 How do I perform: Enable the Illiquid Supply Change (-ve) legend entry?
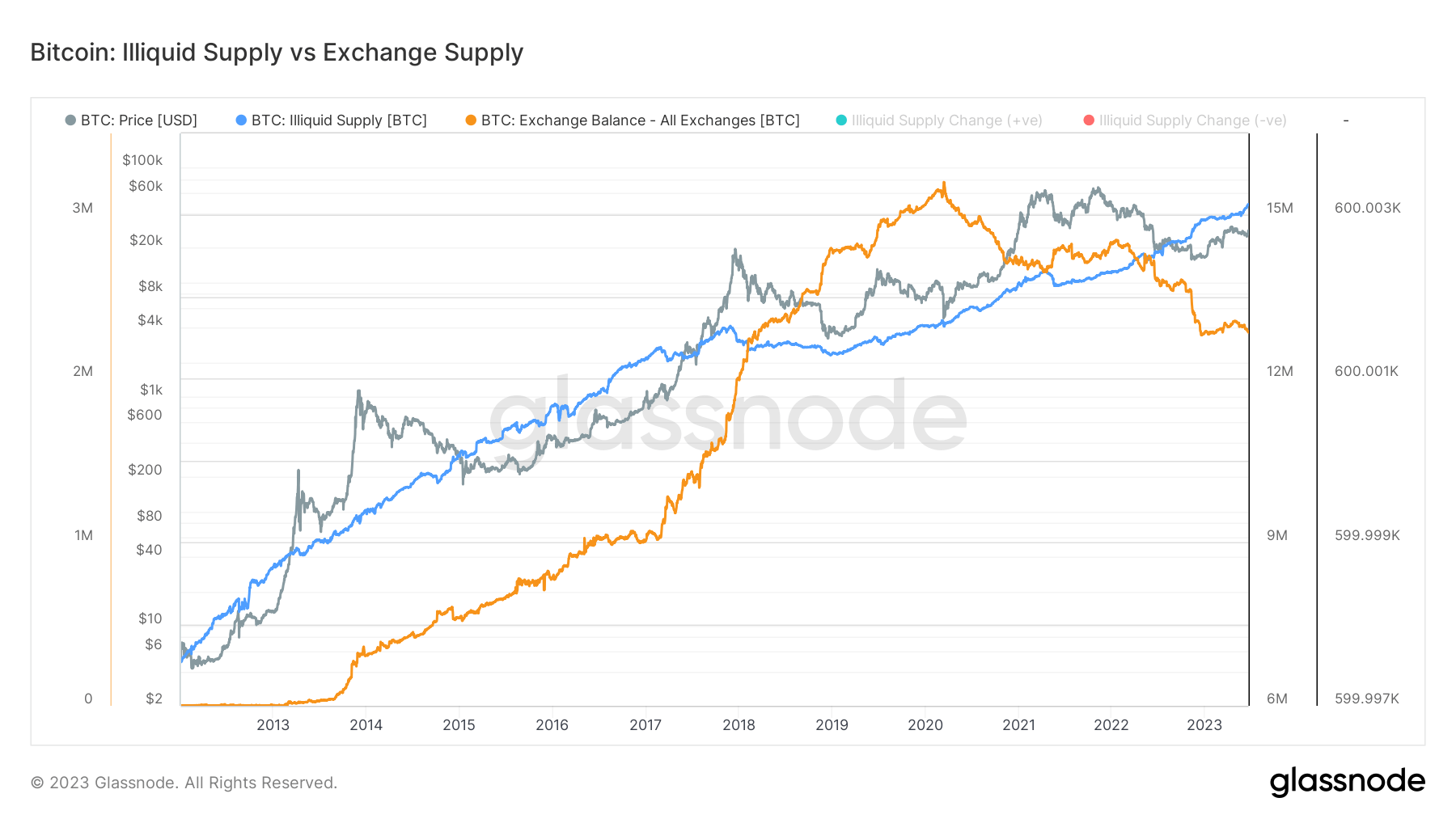(1185, 120)
